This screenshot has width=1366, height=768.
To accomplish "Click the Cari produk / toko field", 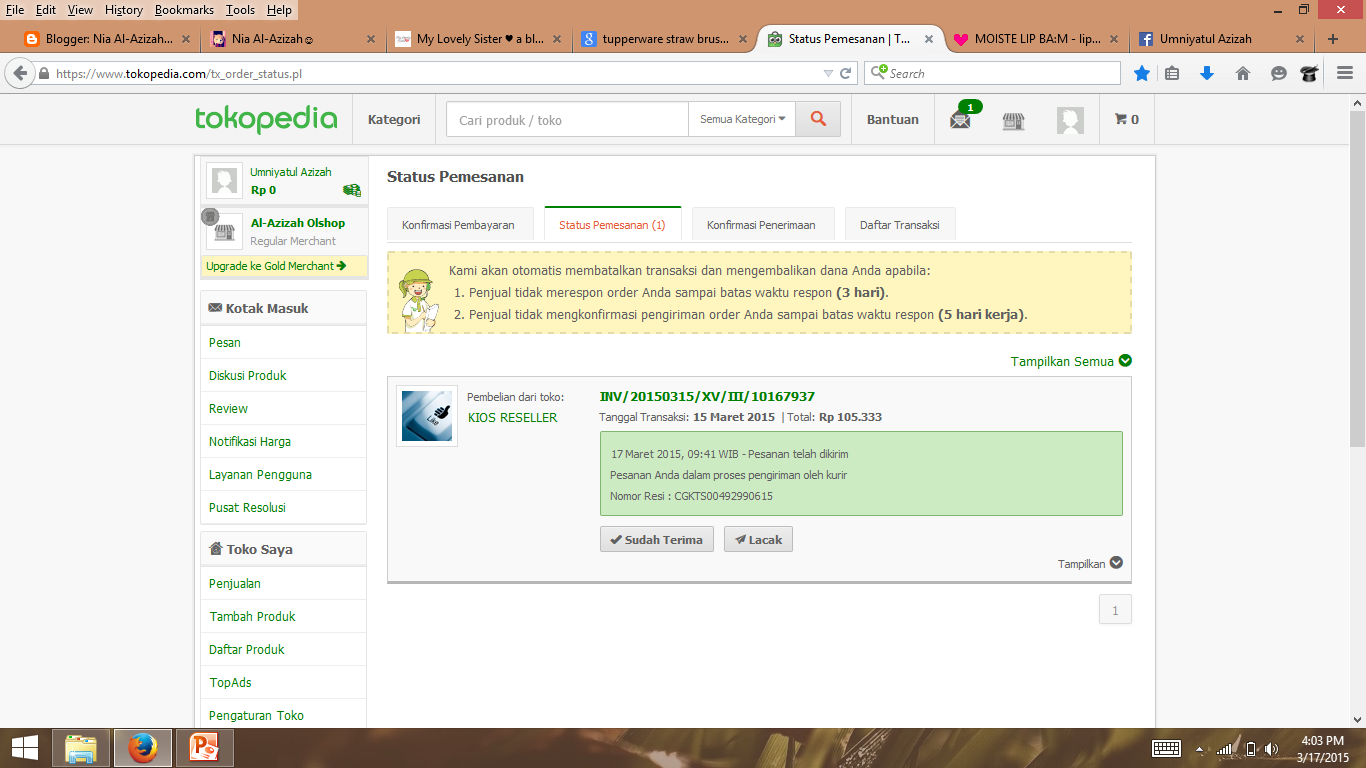I will pos(567,119).
